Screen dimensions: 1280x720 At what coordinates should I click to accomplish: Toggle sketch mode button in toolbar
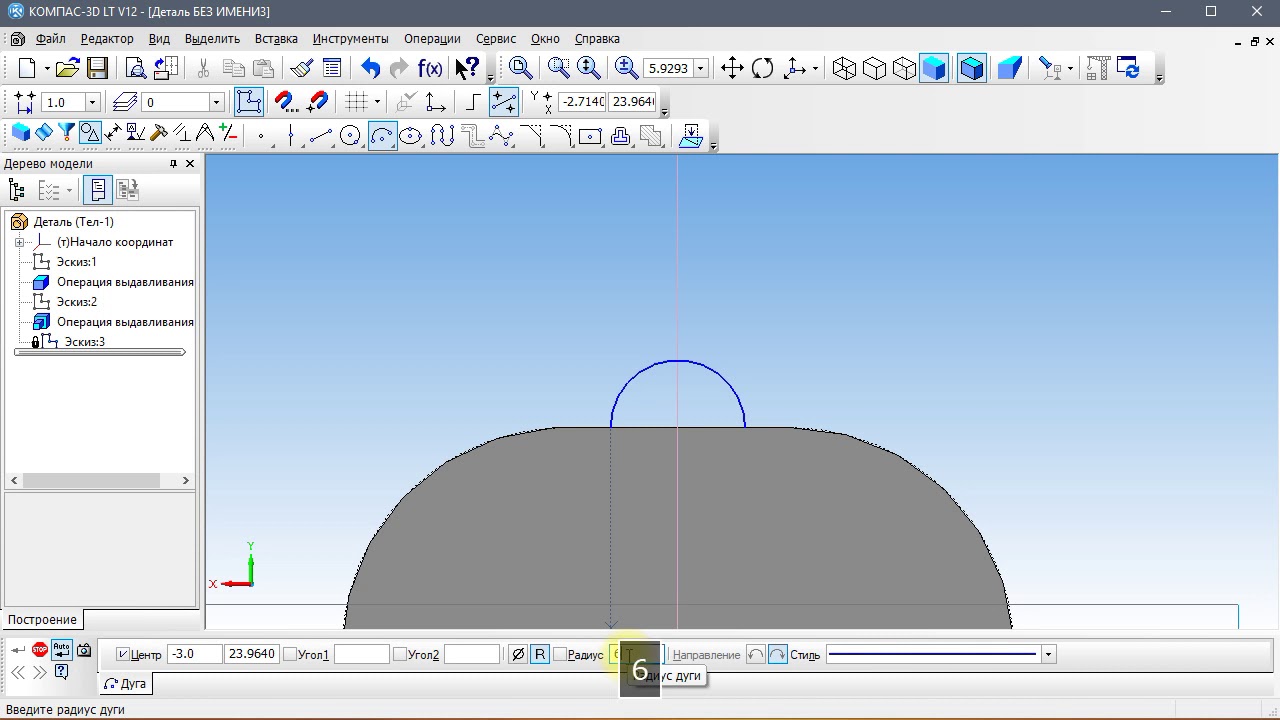[249, 102]
